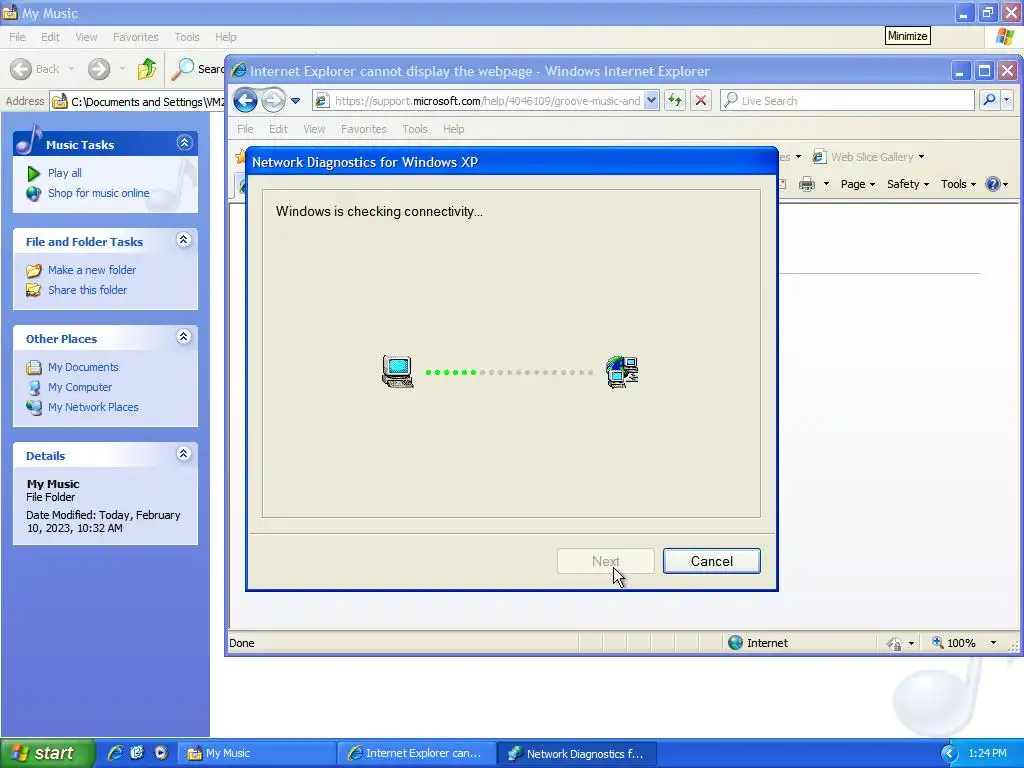The width and height of the screenshot is (1024, 768).
Task: Open the Page command menu
Action: tap(857, 184)
